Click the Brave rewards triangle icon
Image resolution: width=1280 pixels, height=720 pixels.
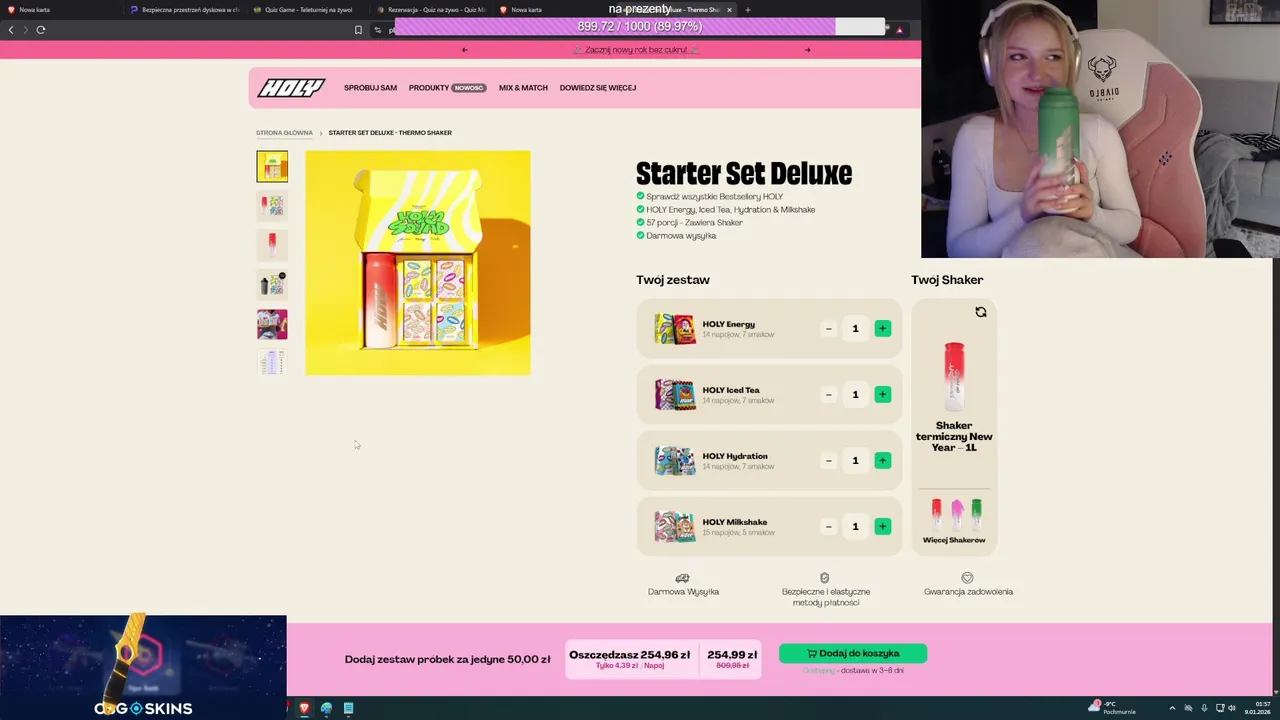pyautogui.click(x=899, y=30)
